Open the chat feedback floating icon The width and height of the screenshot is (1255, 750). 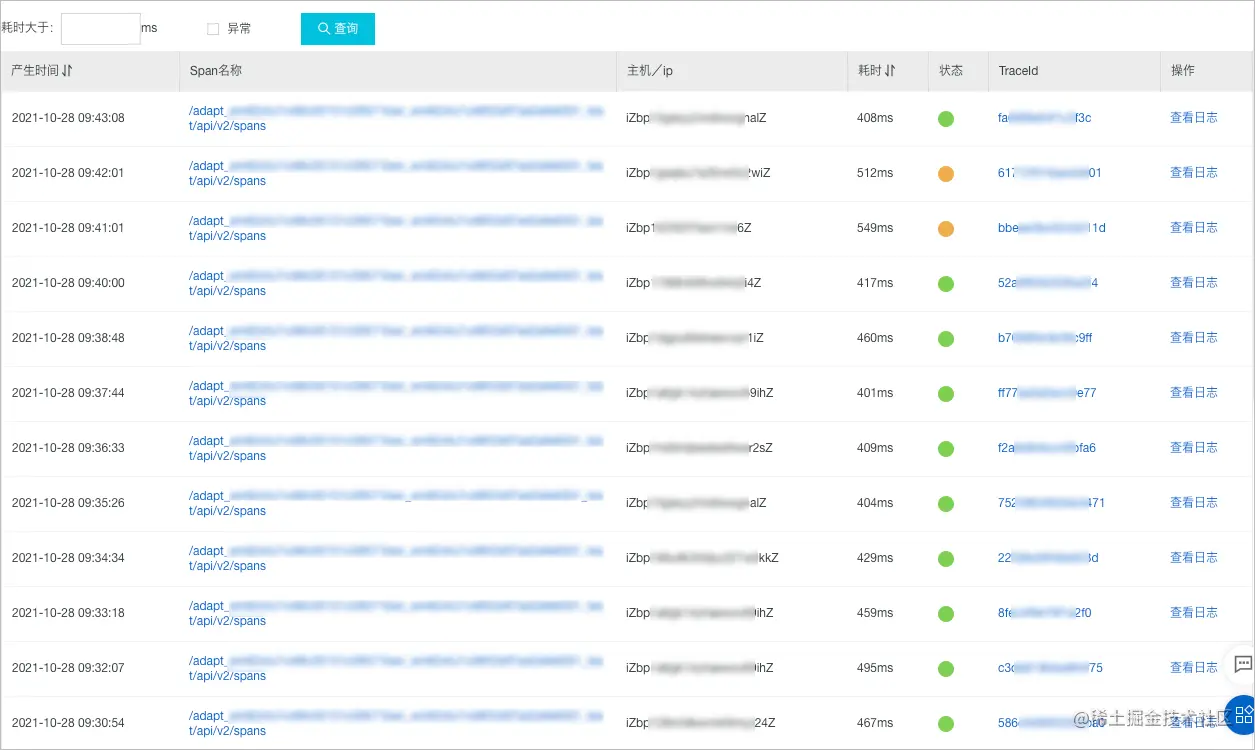pyautogui.click(x=1242, y=664)
